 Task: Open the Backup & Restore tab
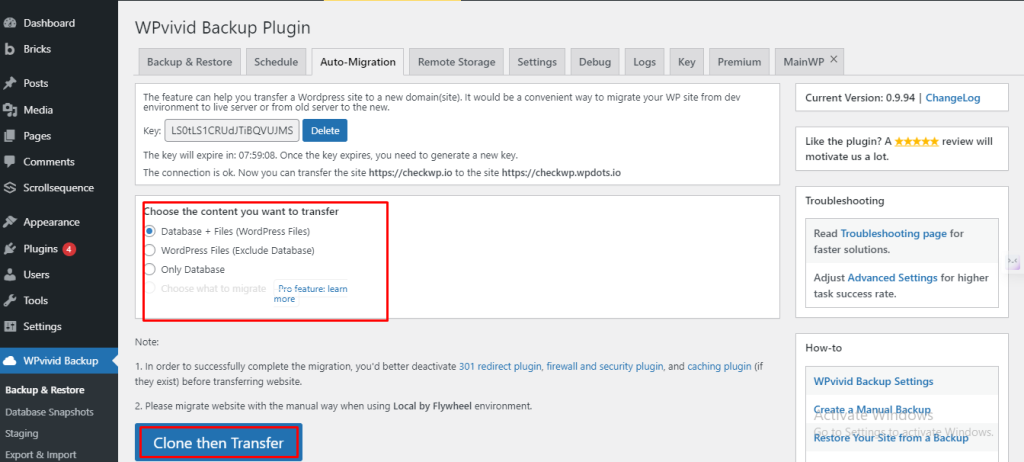tap(189, 62)
